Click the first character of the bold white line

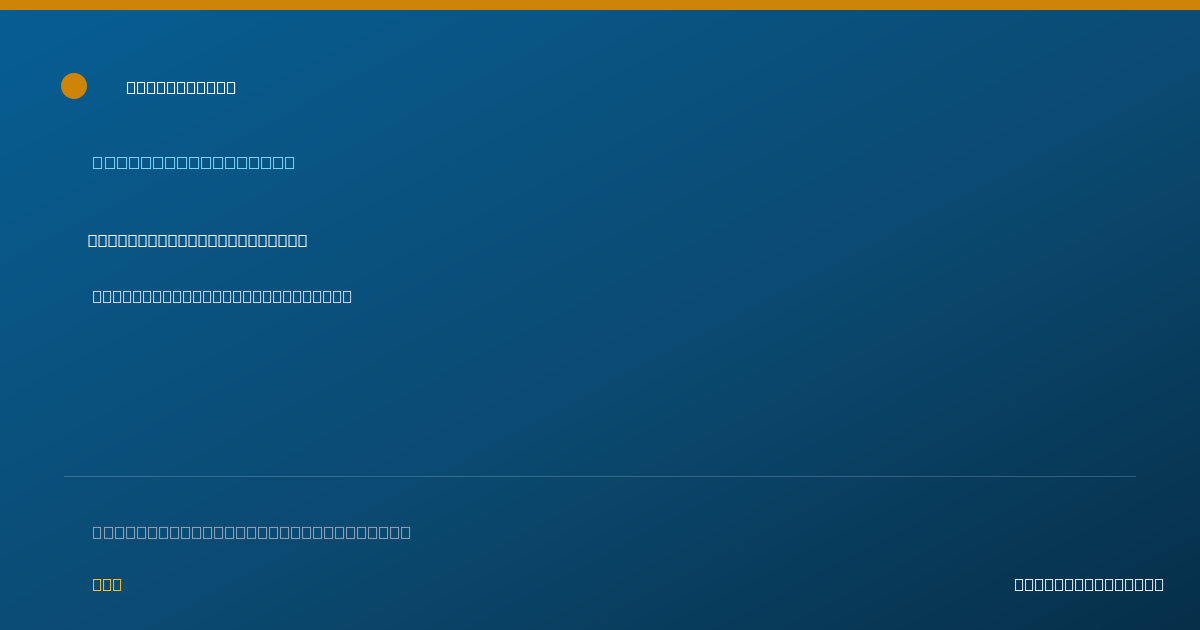click(93, 240)
